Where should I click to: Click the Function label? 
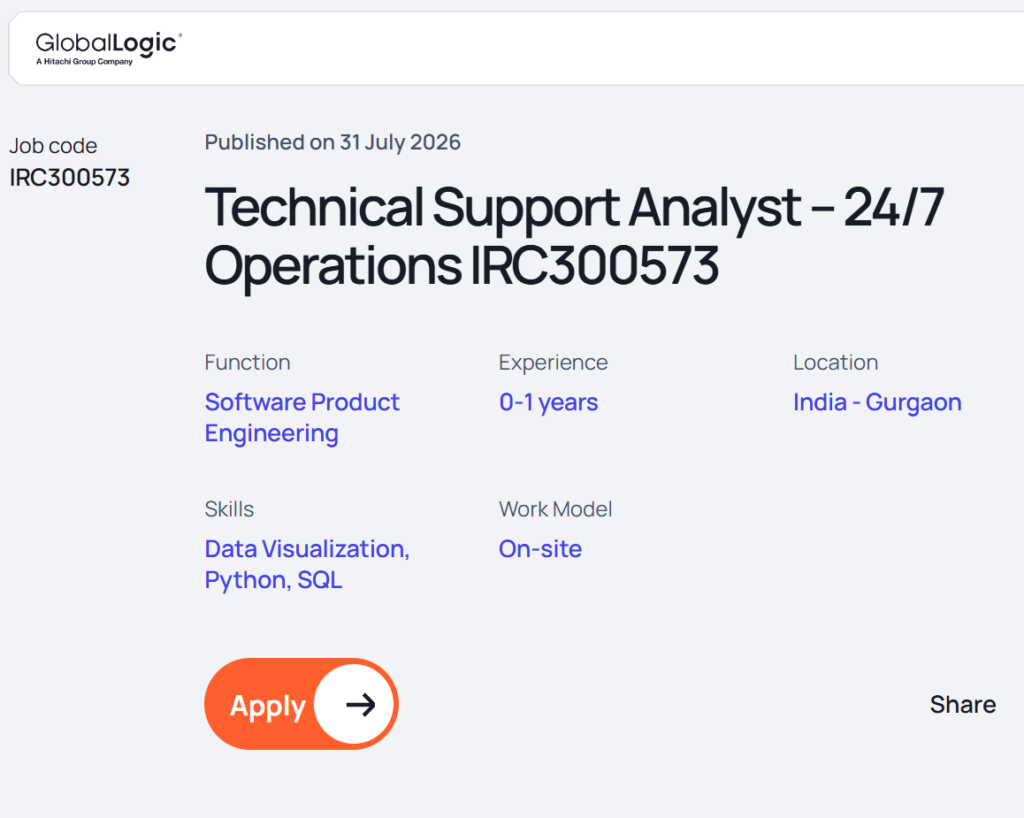click(x=248, y=362)
